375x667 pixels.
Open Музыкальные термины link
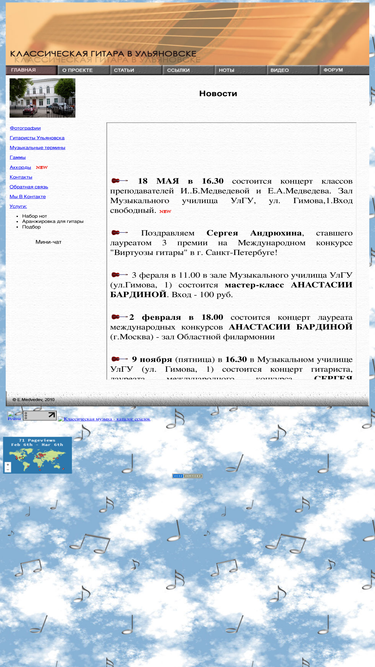pyautogui.click(x=37, y=148)
